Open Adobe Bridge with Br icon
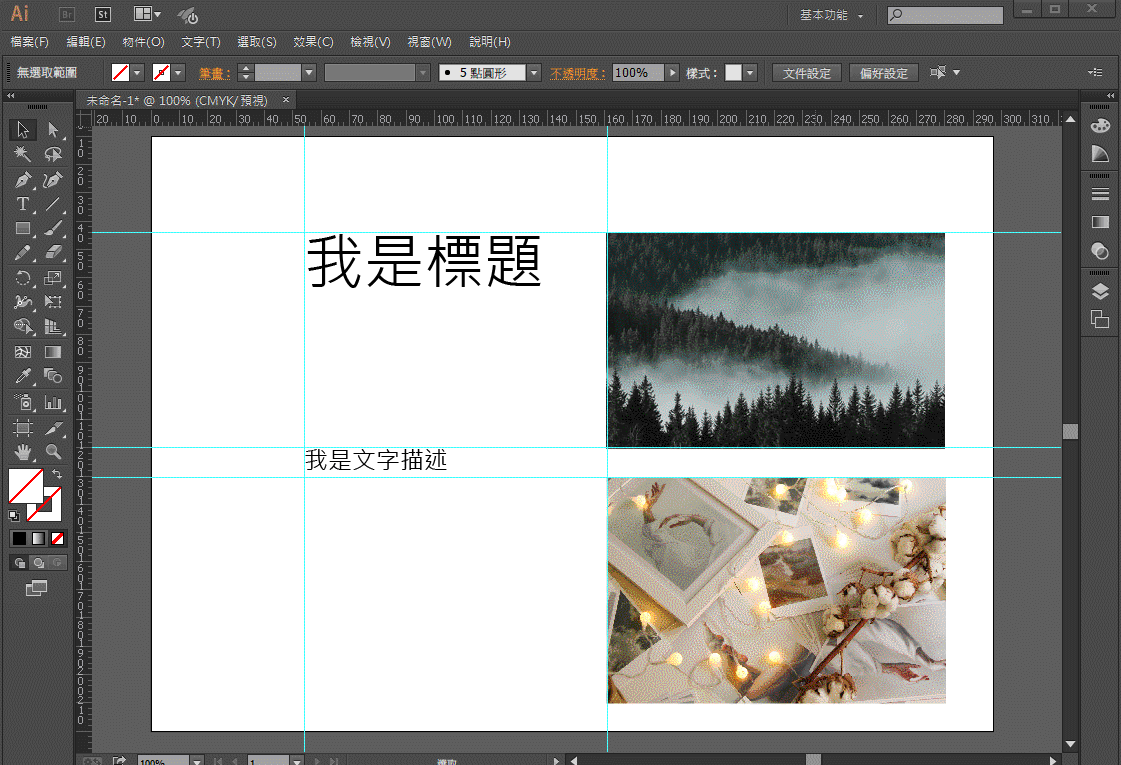 66,14
